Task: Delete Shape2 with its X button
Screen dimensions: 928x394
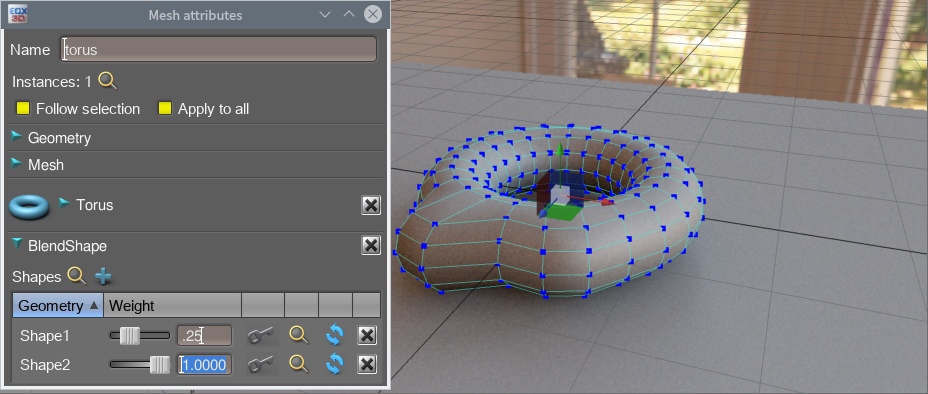Action: pyautogui.click(x=367, y=364)
